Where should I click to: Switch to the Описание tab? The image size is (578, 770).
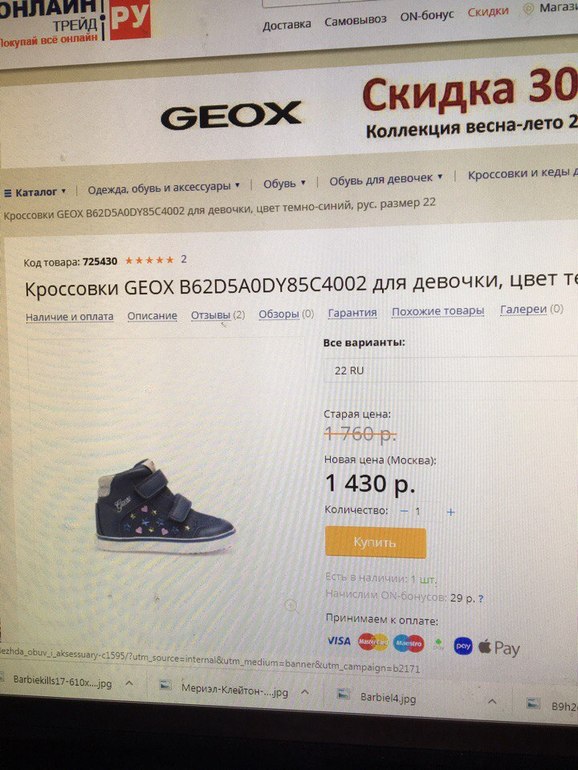[152, 316]
